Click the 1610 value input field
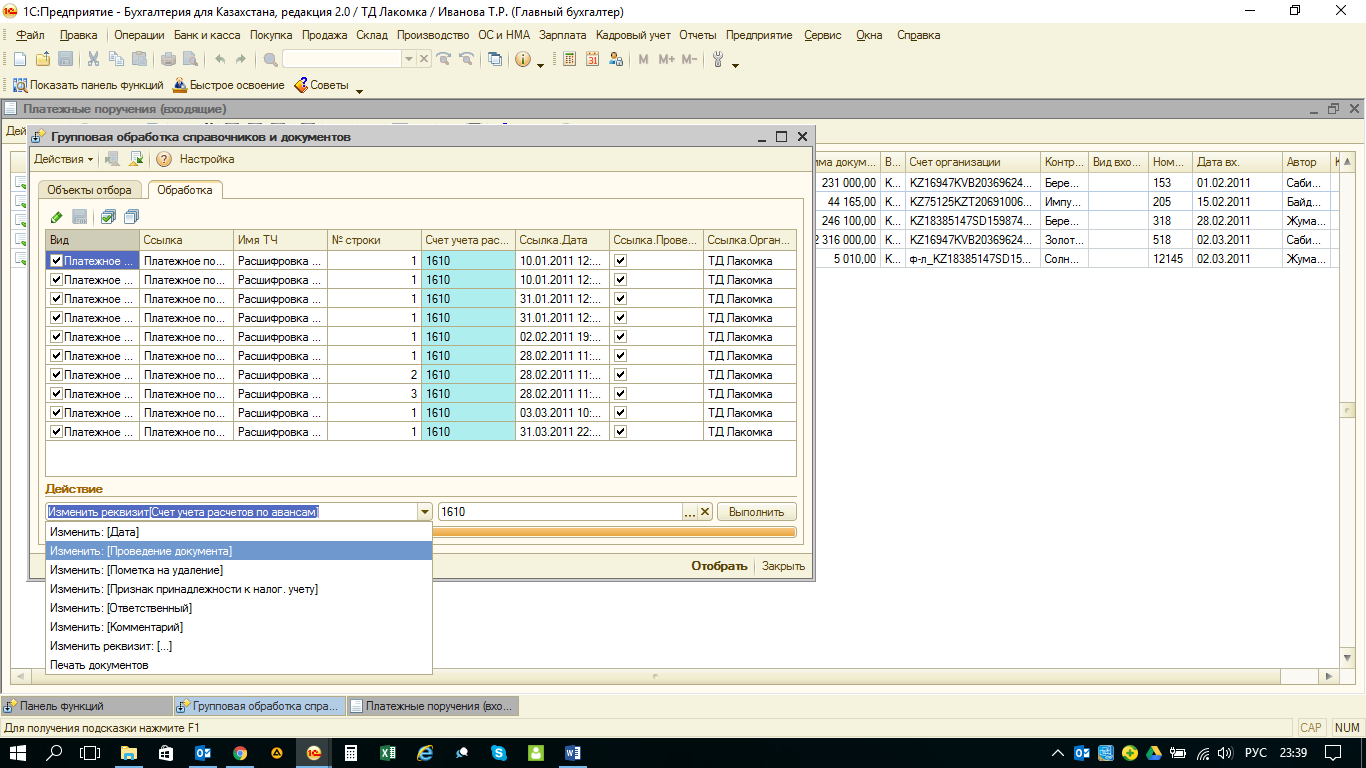1366x768 pixels. point(559,512)
